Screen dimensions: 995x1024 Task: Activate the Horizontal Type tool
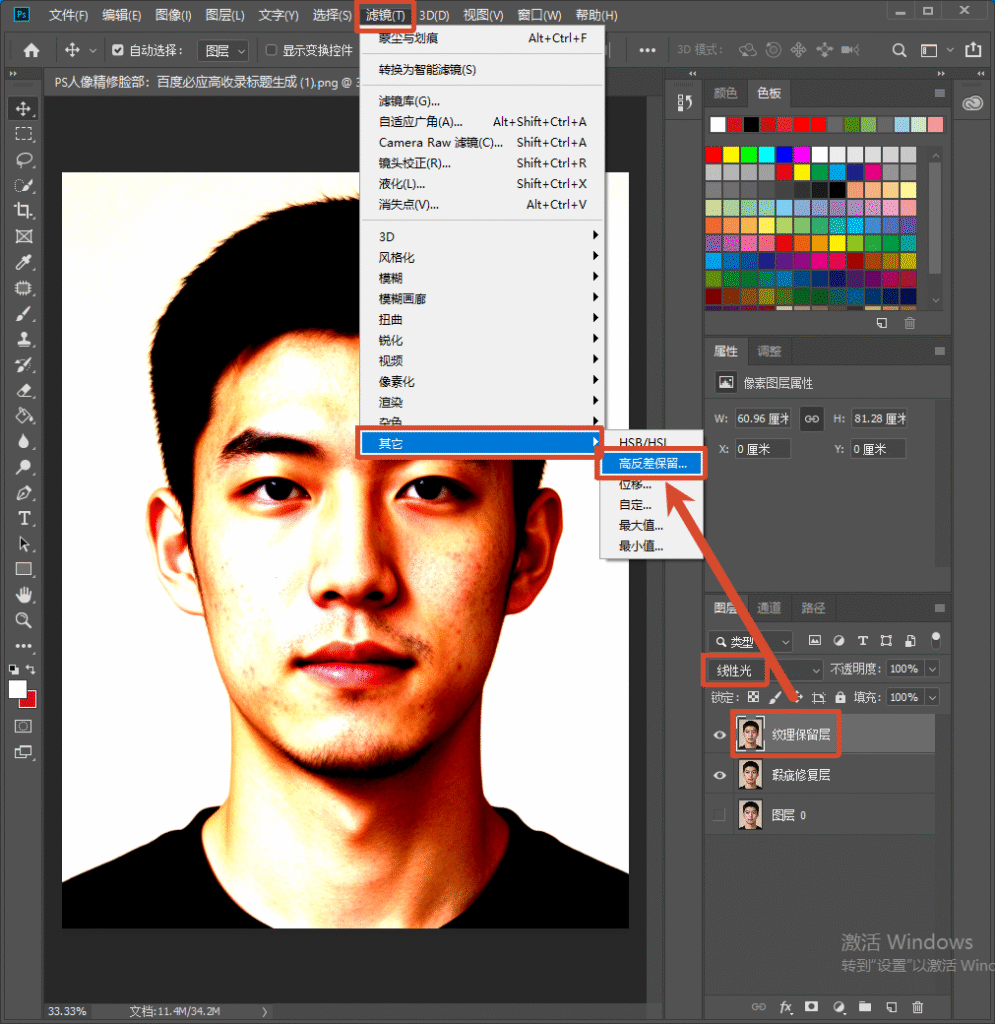[24, 519]
